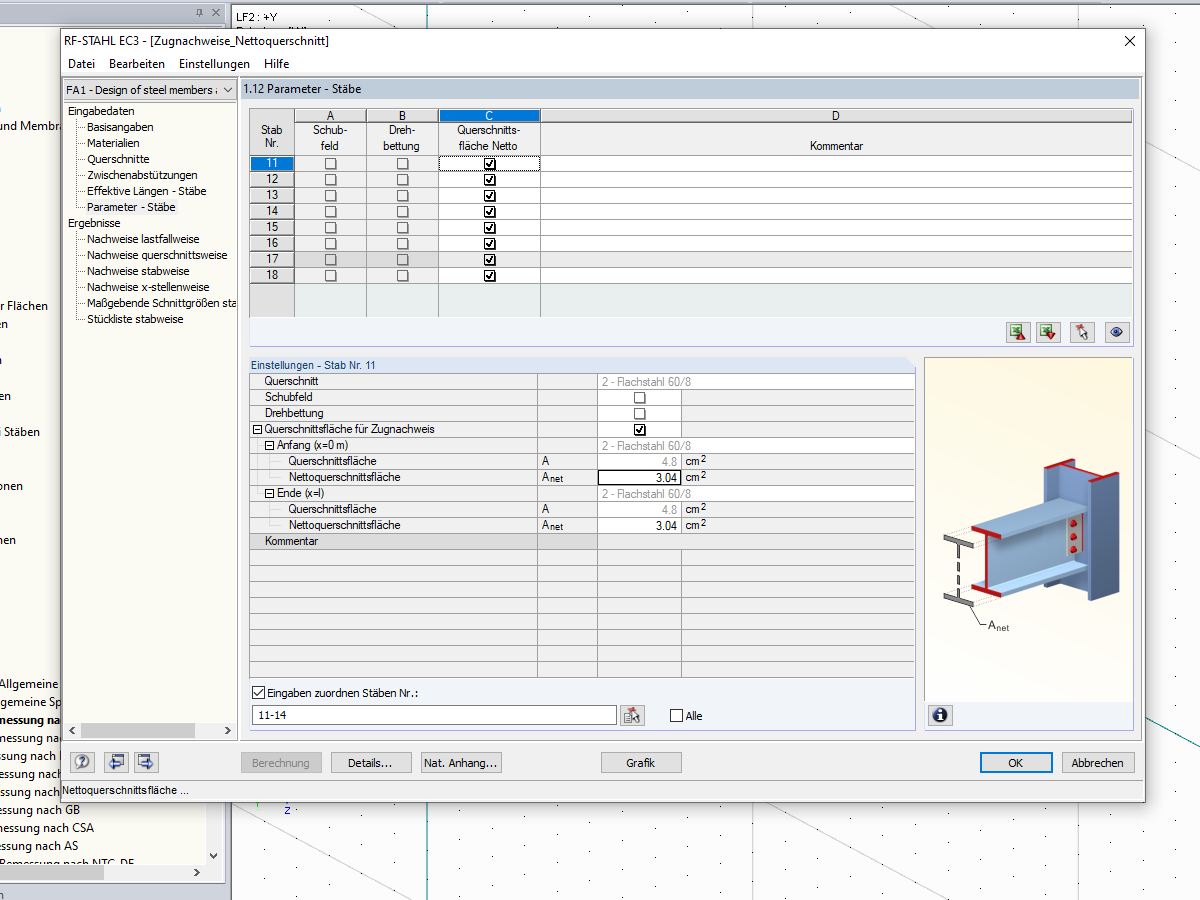
Task: Open the Bearbeiten menu
Action: point(137,64)
